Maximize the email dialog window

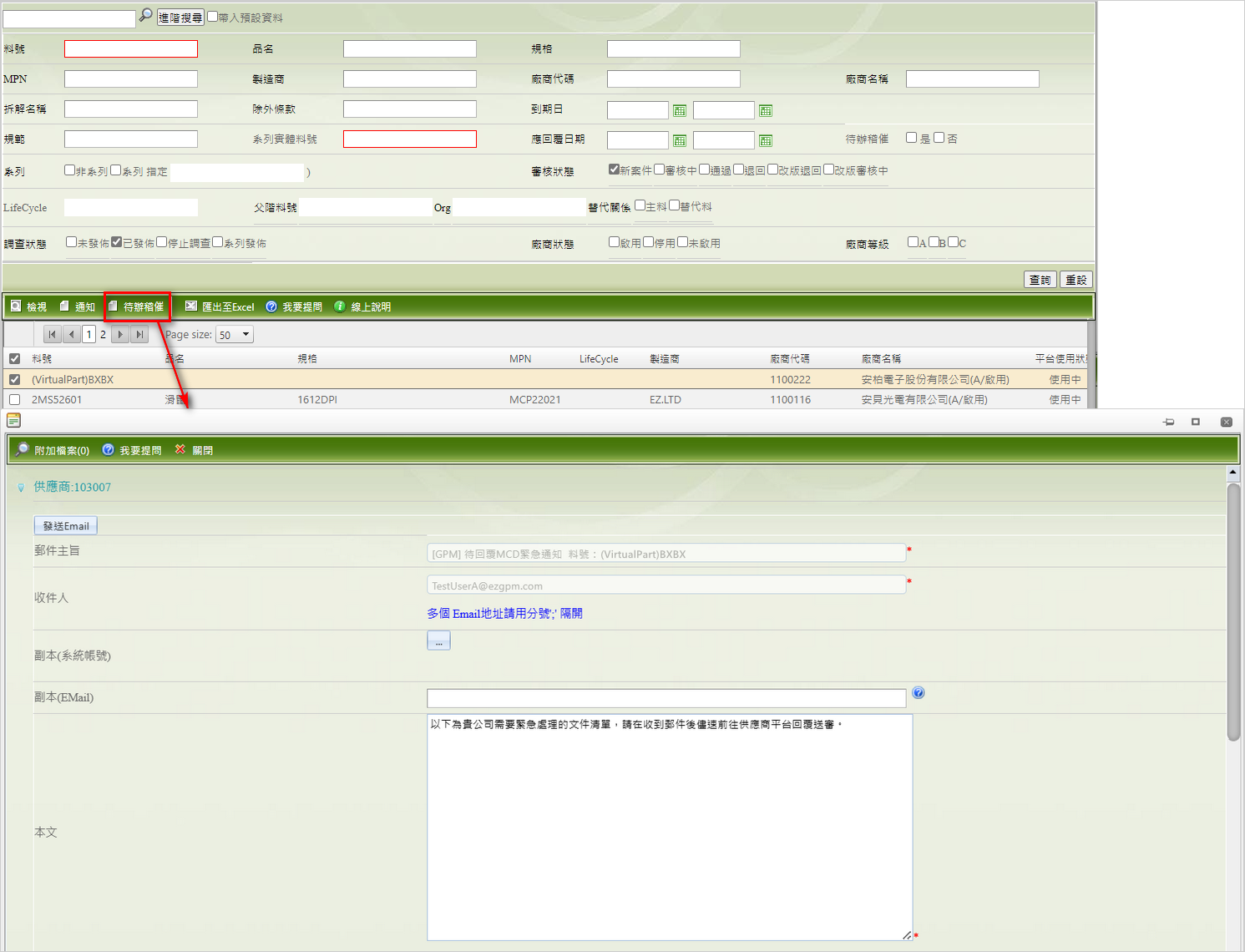click(x=1196, y=422)
